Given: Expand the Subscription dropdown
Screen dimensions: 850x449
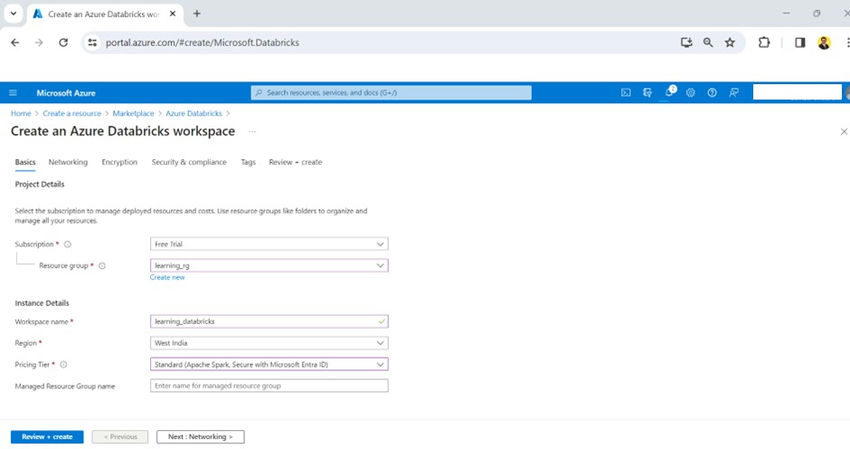Looking at the screenshot, I should coord(269,244).
